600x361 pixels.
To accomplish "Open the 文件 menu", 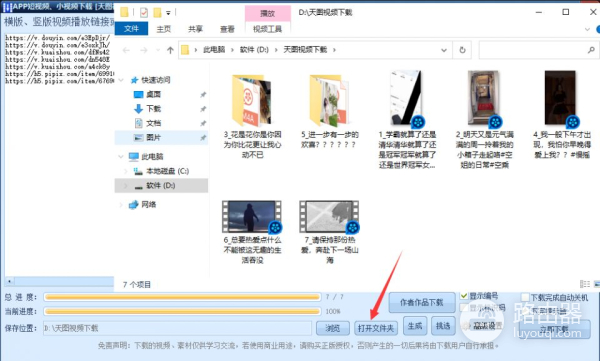I will click(131, 29).
